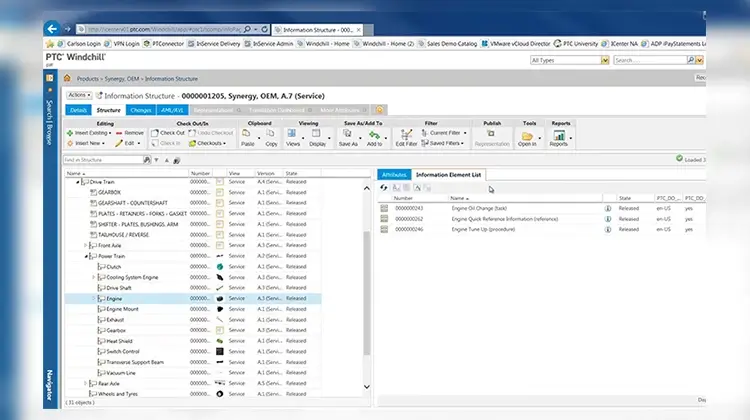The width and height of the screenshot is (750, 420).
Task: Open the Reports chart icon
Action: point(558,137)
